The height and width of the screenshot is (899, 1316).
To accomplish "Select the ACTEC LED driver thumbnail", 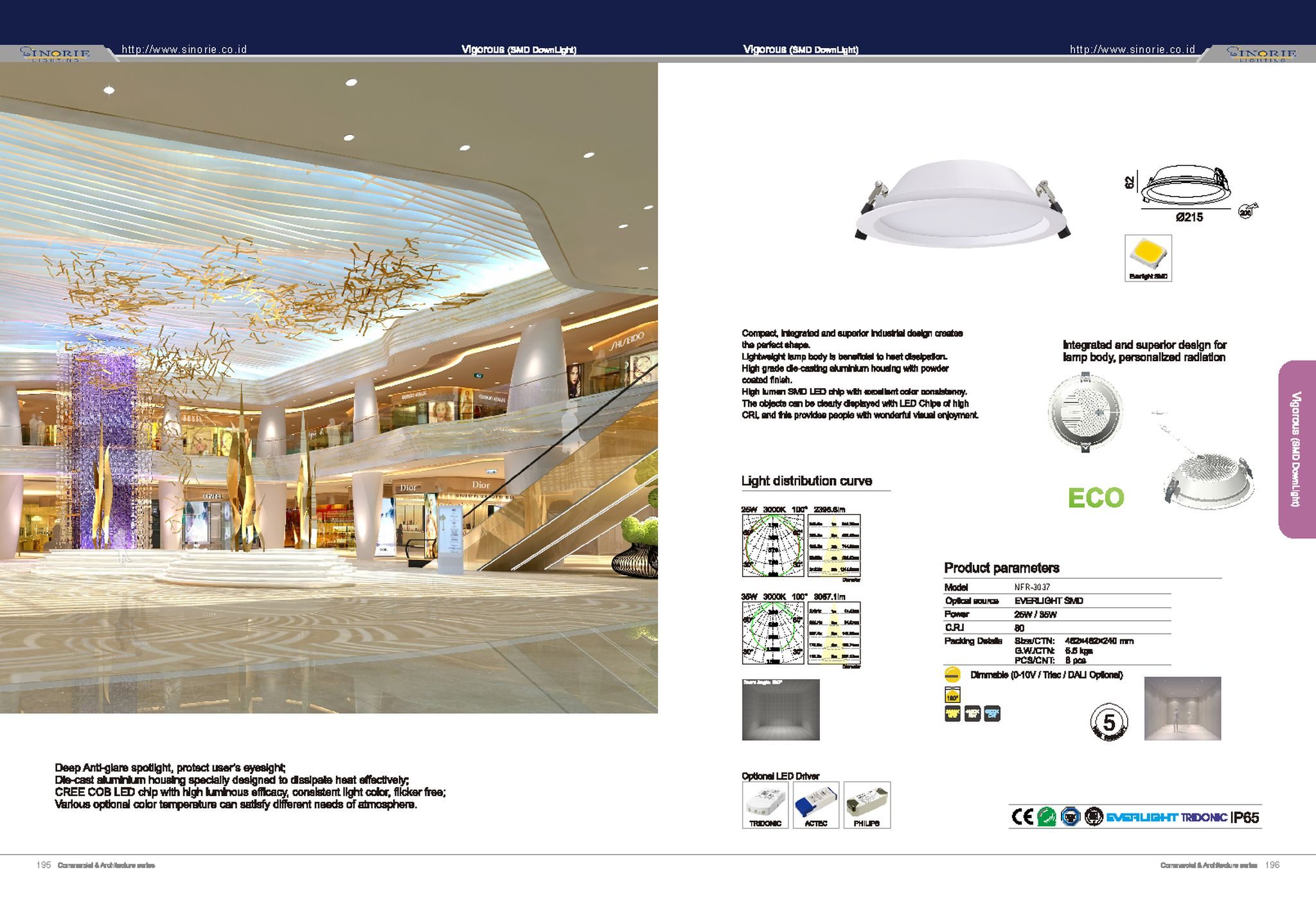I will tap(815, 805).
